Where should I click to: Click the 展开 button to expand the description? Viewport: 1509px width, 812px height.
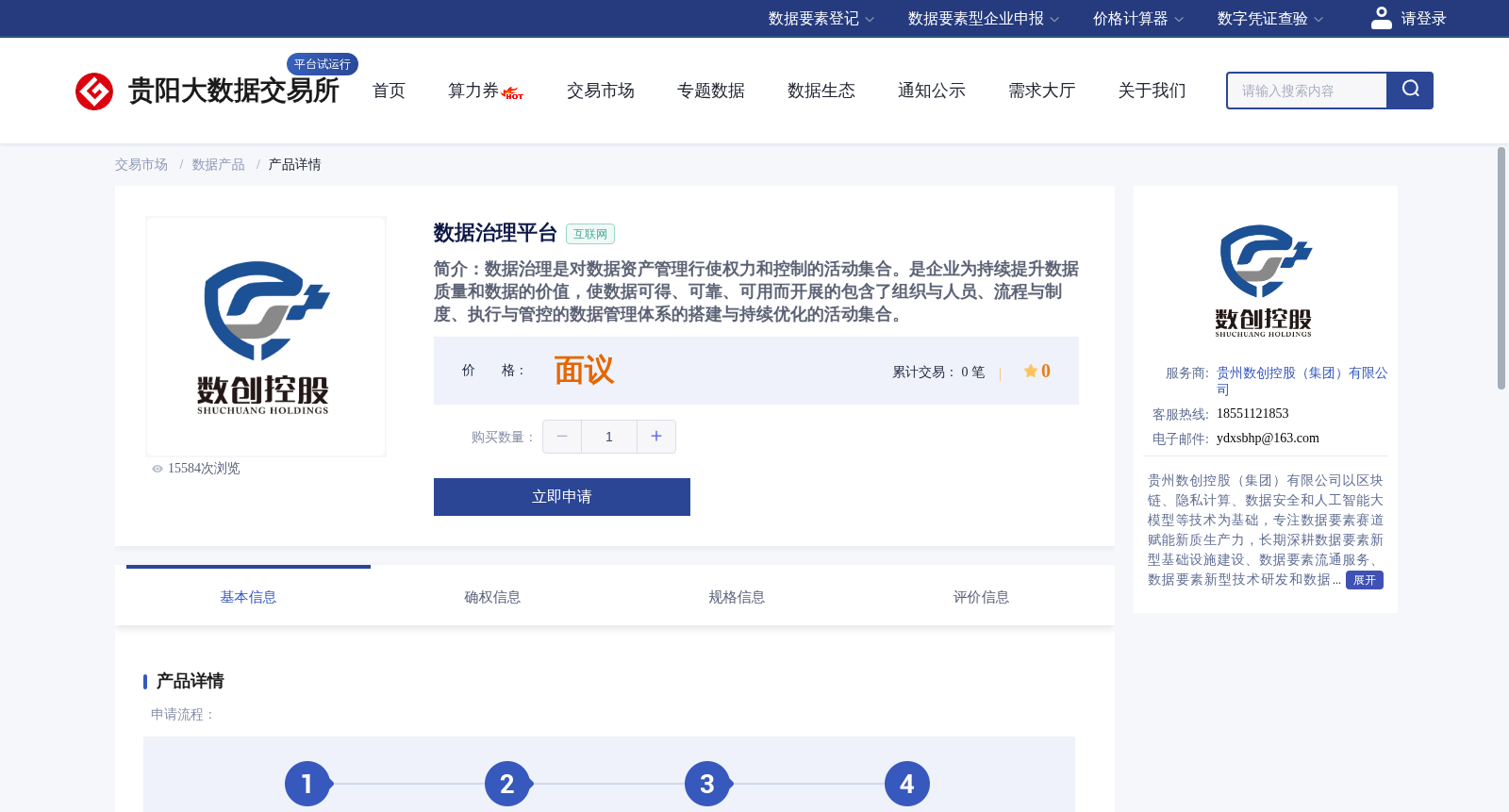pyautogui.click(x=1365, y=580)
